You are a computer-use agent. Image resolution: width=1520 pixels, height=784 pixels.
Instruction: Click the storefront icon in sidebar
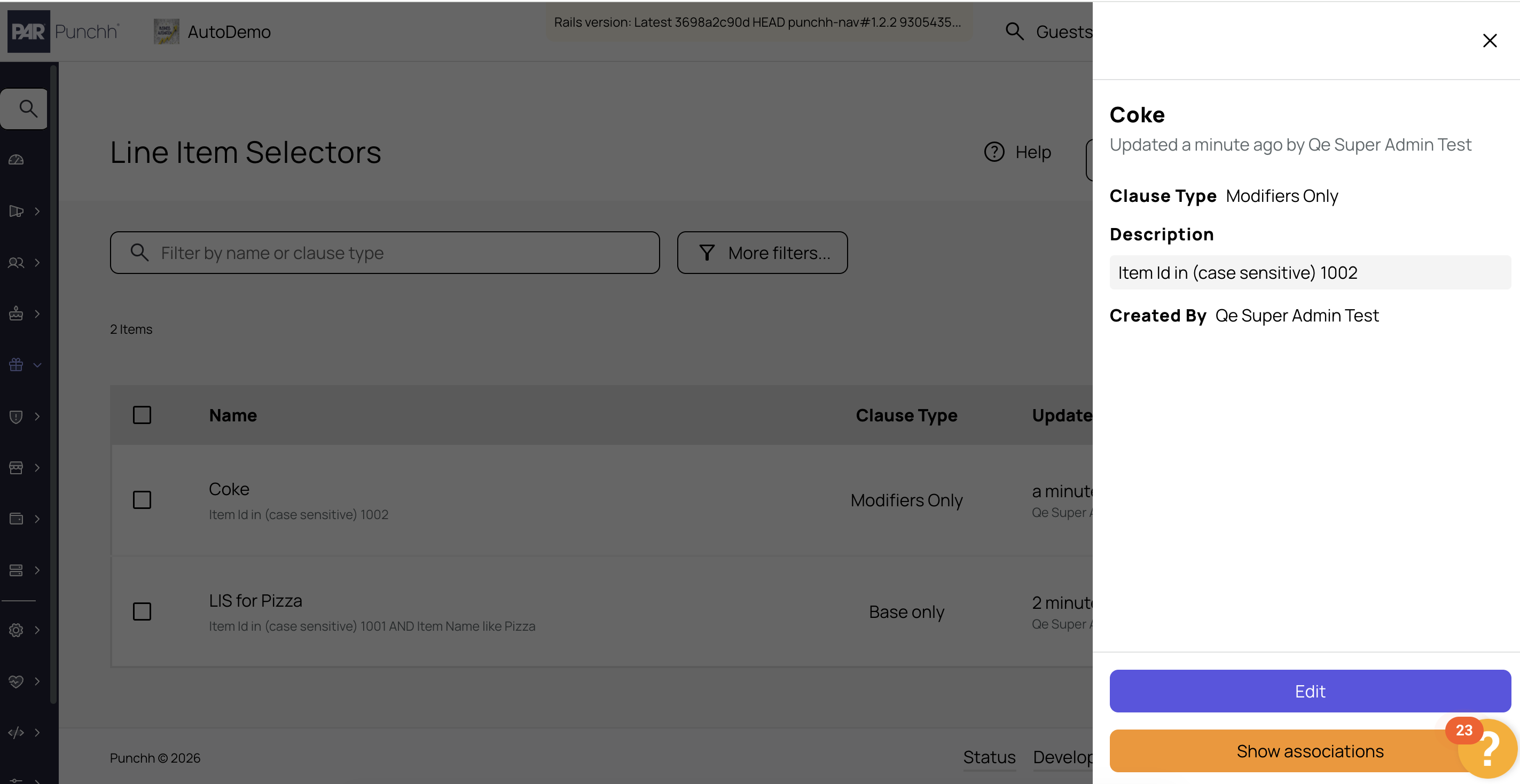coord(16,468)
